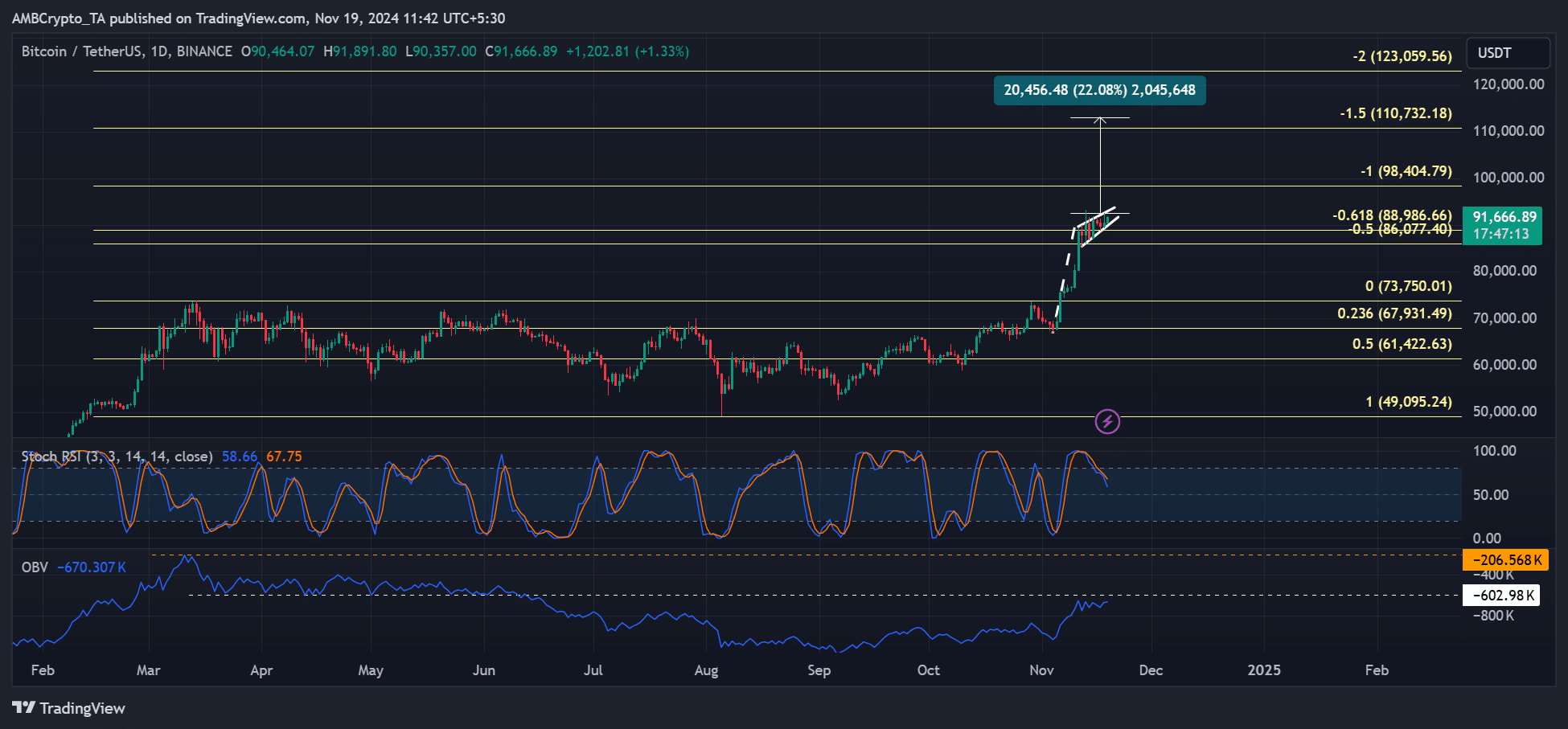
Task: Click the +1,202.81 (+1.33%) change value
Action: (627, 51)
